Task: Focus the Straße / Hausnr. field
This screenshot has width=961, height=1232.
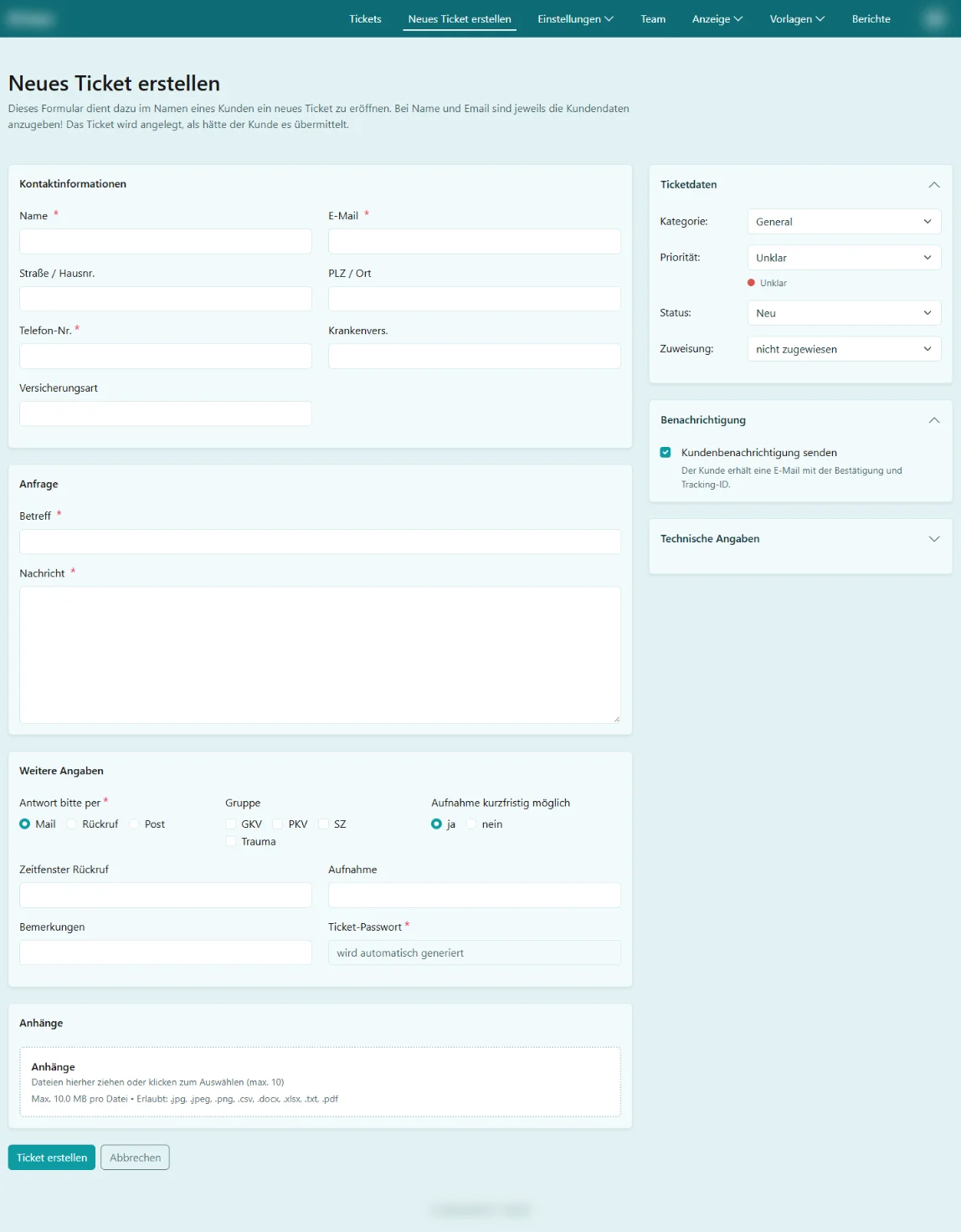Action: click(166, 299)
